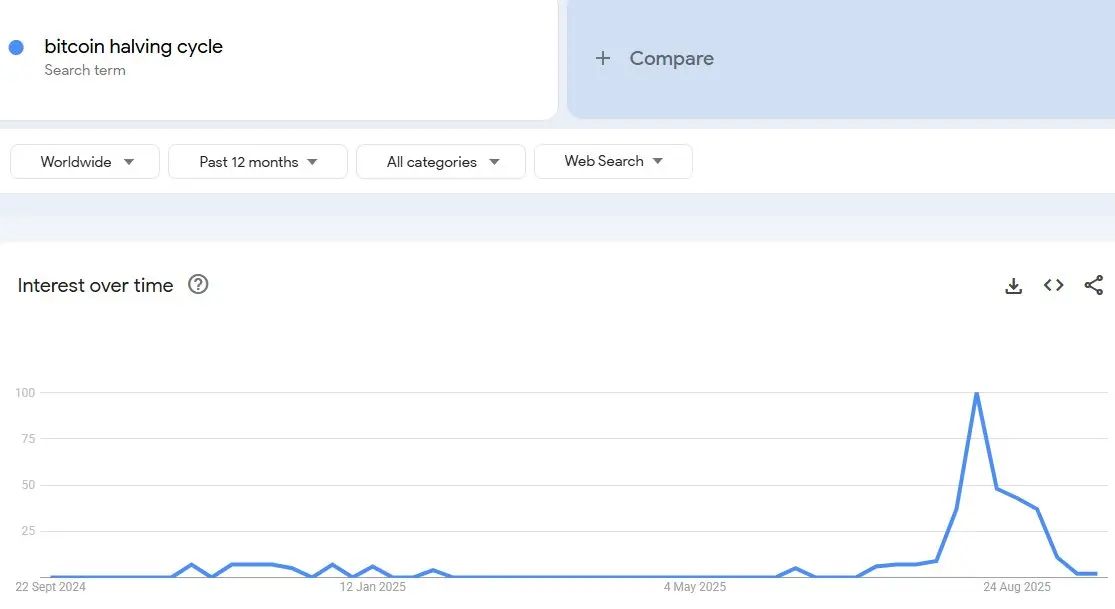Edit the bitcoin halving cycle search term
The width and height of the screenshot is (1115, 609).
(133, 47)
